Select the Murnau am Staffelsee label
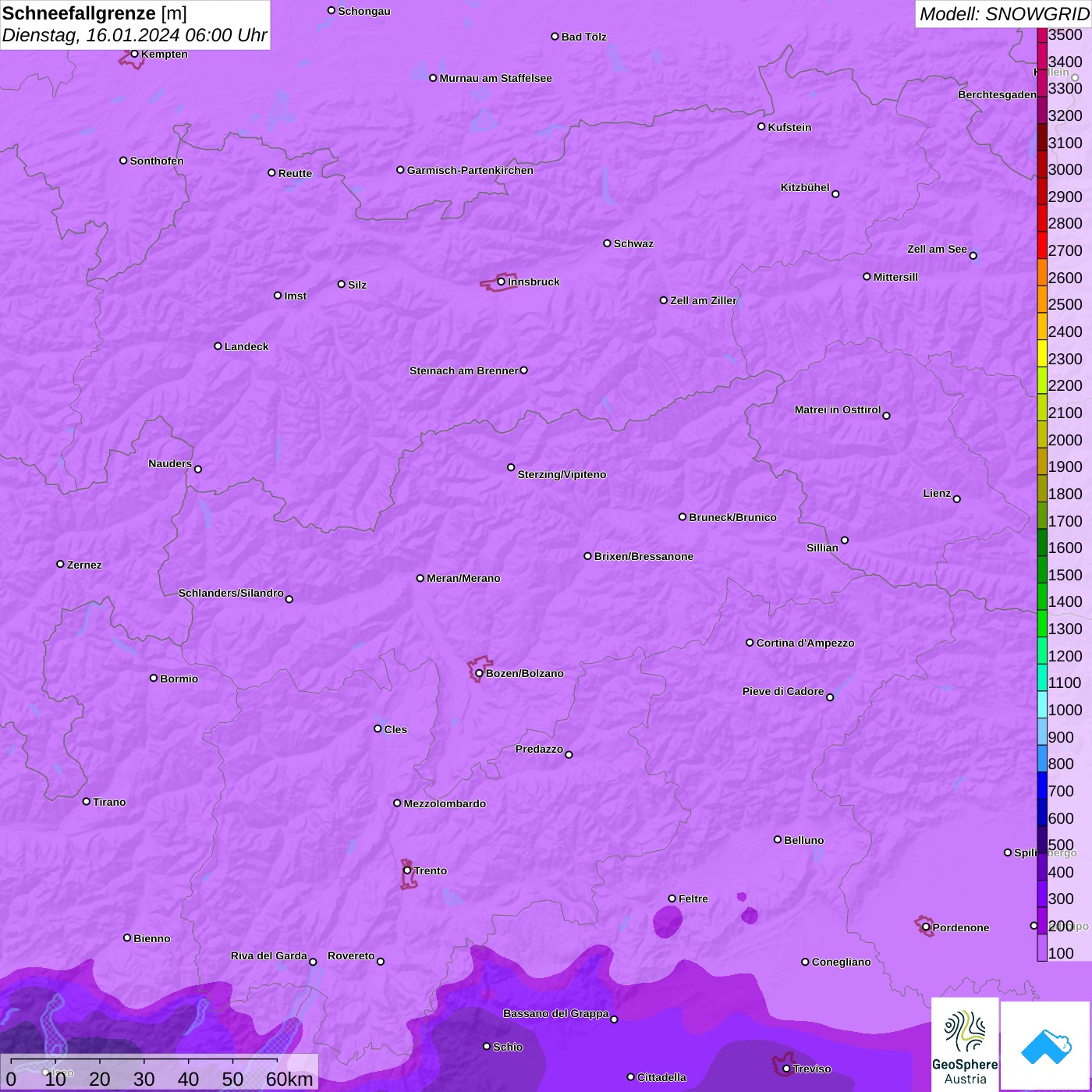 [495, 78]
